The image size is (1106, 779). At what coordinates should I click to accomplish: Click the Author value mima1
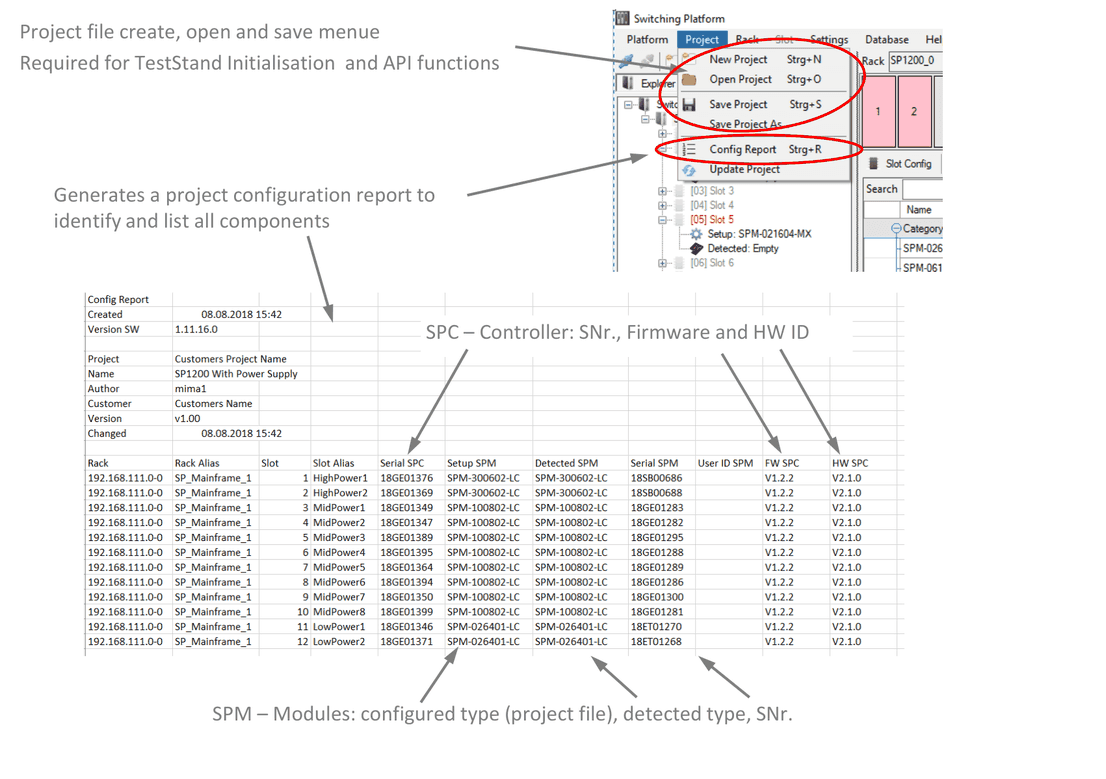(190, 388)
